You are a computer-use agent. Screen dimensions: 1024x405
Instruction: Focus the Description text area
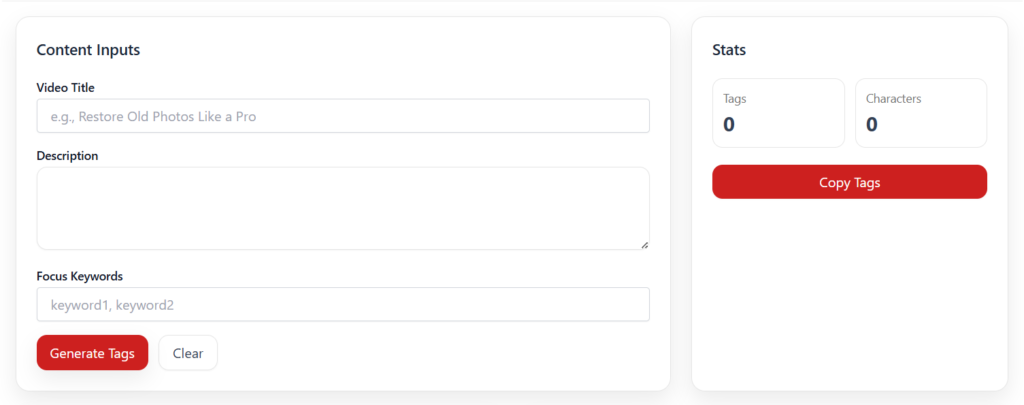pos(343,208)
